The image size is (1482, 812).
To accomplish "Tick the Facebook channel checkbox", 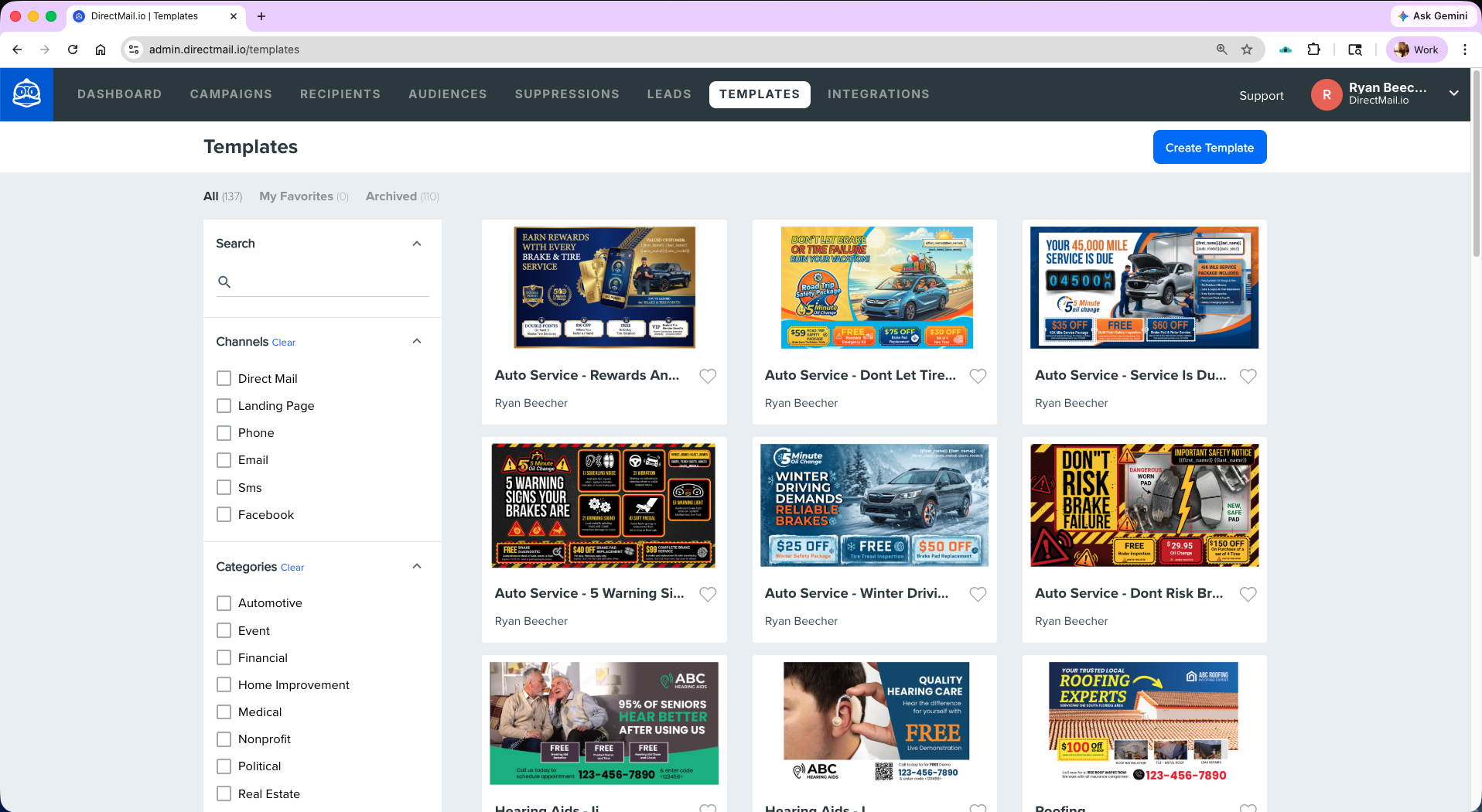I will coord(224,515).
